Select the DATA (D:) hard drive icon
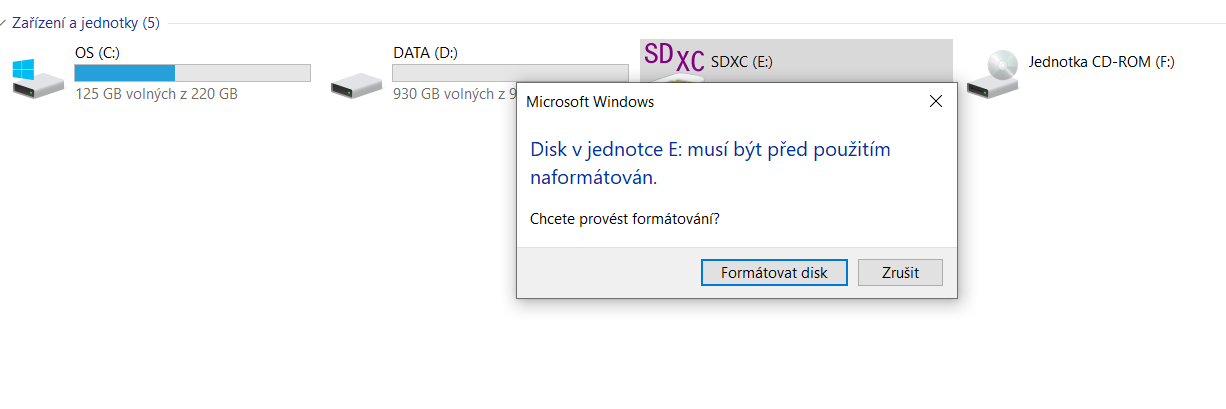This screenshot has width=1226, height=409. click(357, 82)
